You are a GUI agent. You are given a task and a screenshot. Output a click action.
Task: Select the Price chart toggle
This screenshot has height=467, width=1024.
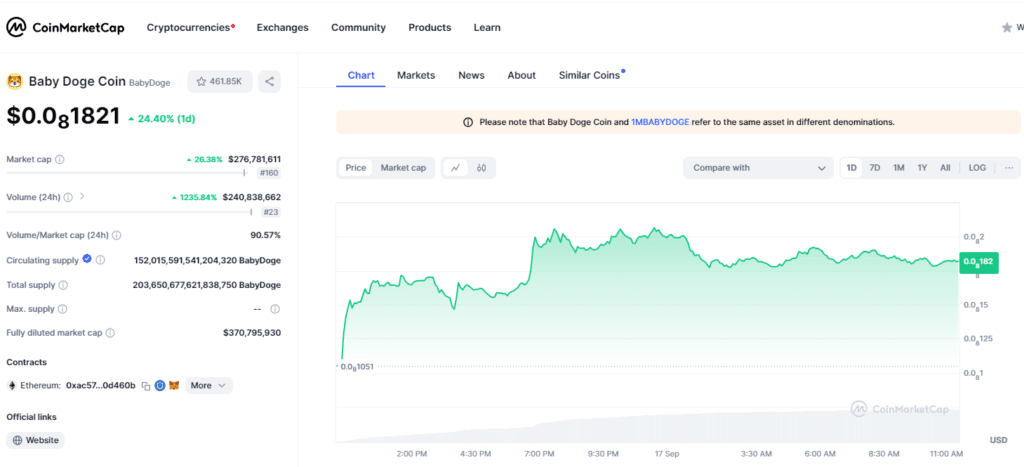click(355, 168)
